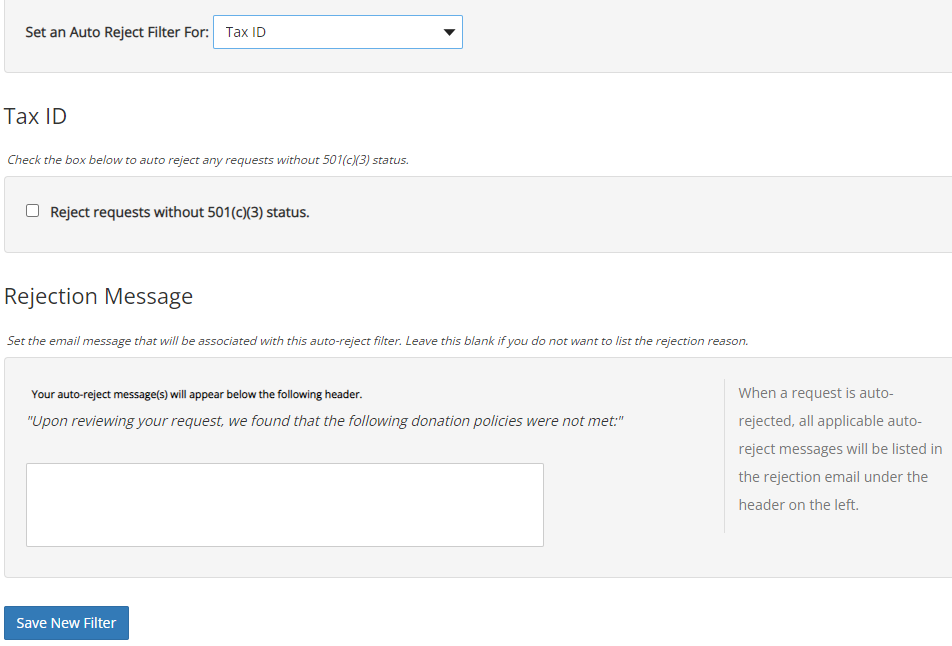952x646 pixels.
Task: Select the 'Rejection Message' heading
Action: point(98,296)
